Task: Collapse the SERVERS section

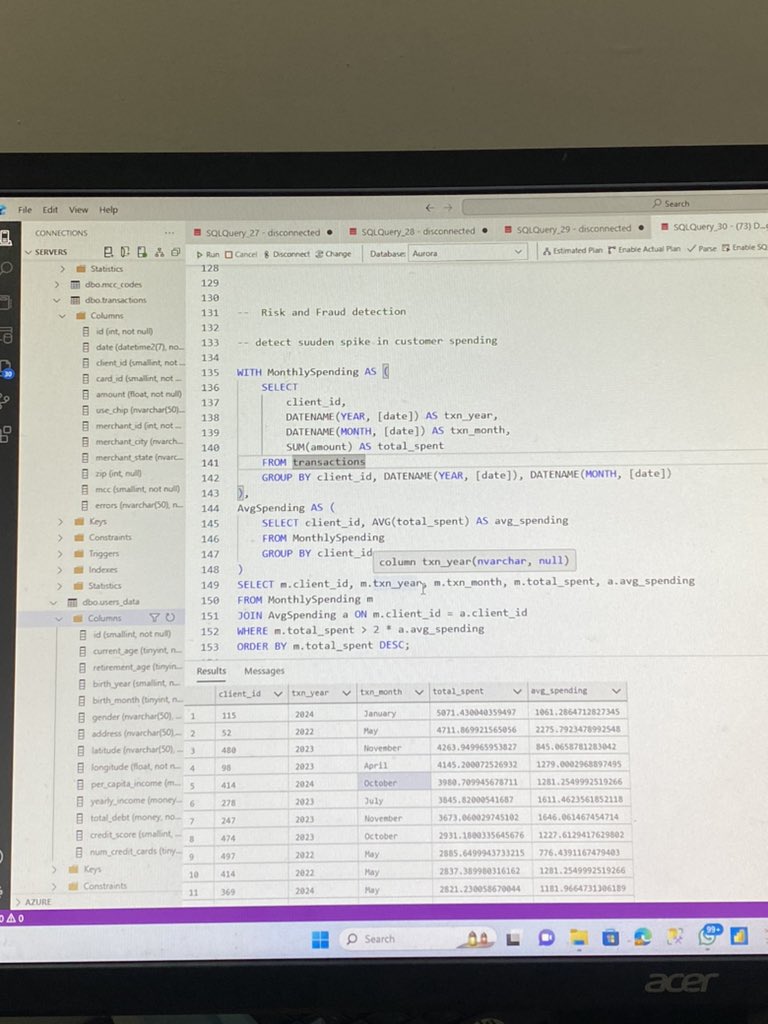Action: 29,252
